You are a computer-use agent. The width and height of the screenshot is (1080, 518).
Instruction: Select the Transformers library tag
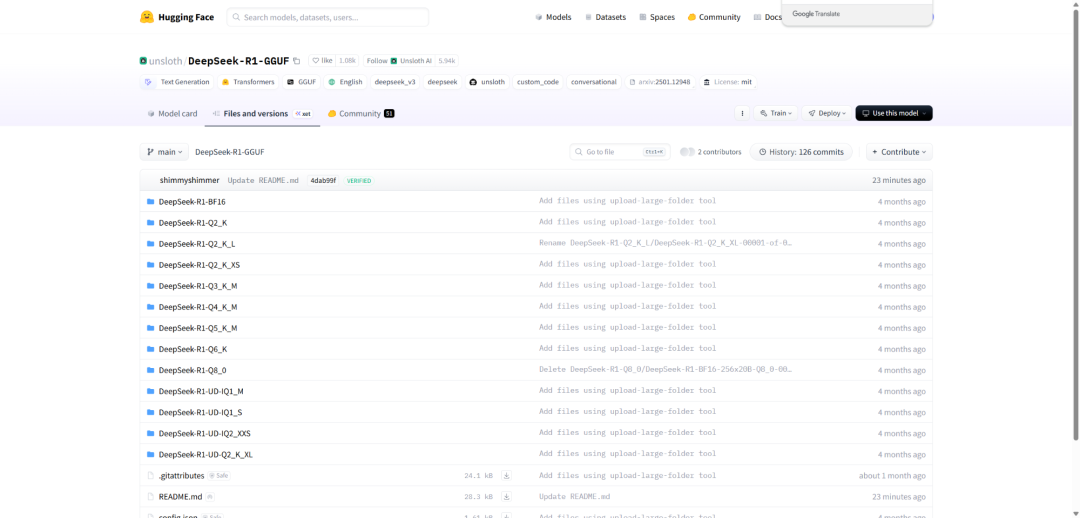248,82
